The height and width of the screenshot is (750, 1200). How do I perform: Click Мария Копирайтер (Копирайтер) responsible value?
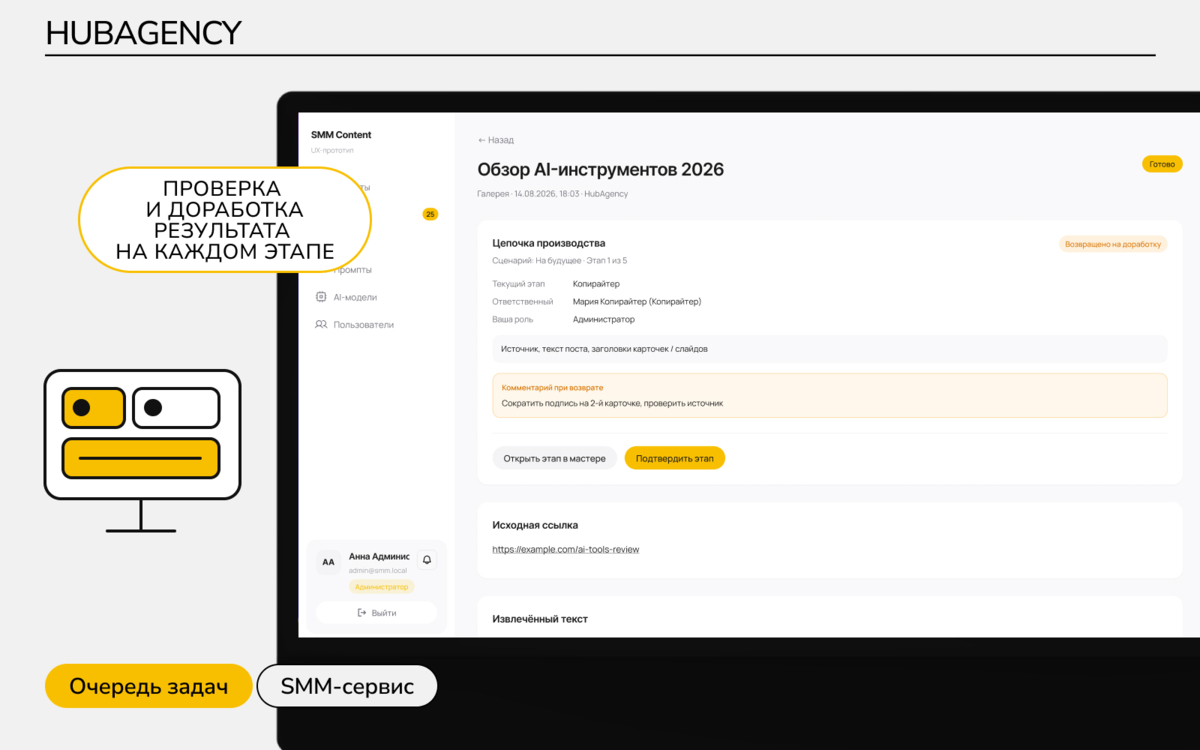637,301
